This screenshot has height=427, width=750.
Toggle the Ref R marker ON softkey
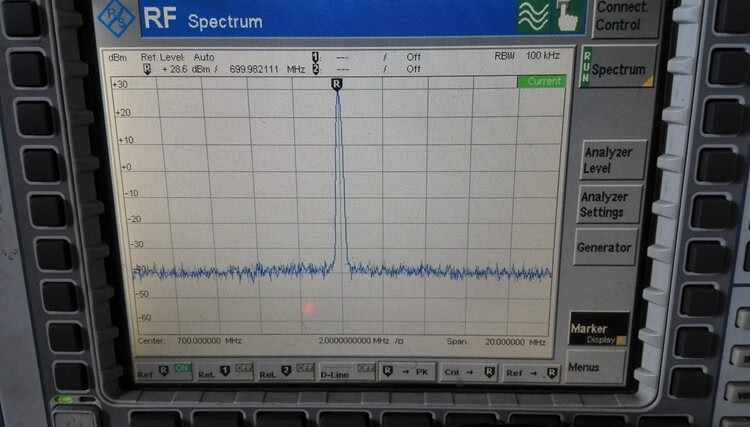point(164,371)
